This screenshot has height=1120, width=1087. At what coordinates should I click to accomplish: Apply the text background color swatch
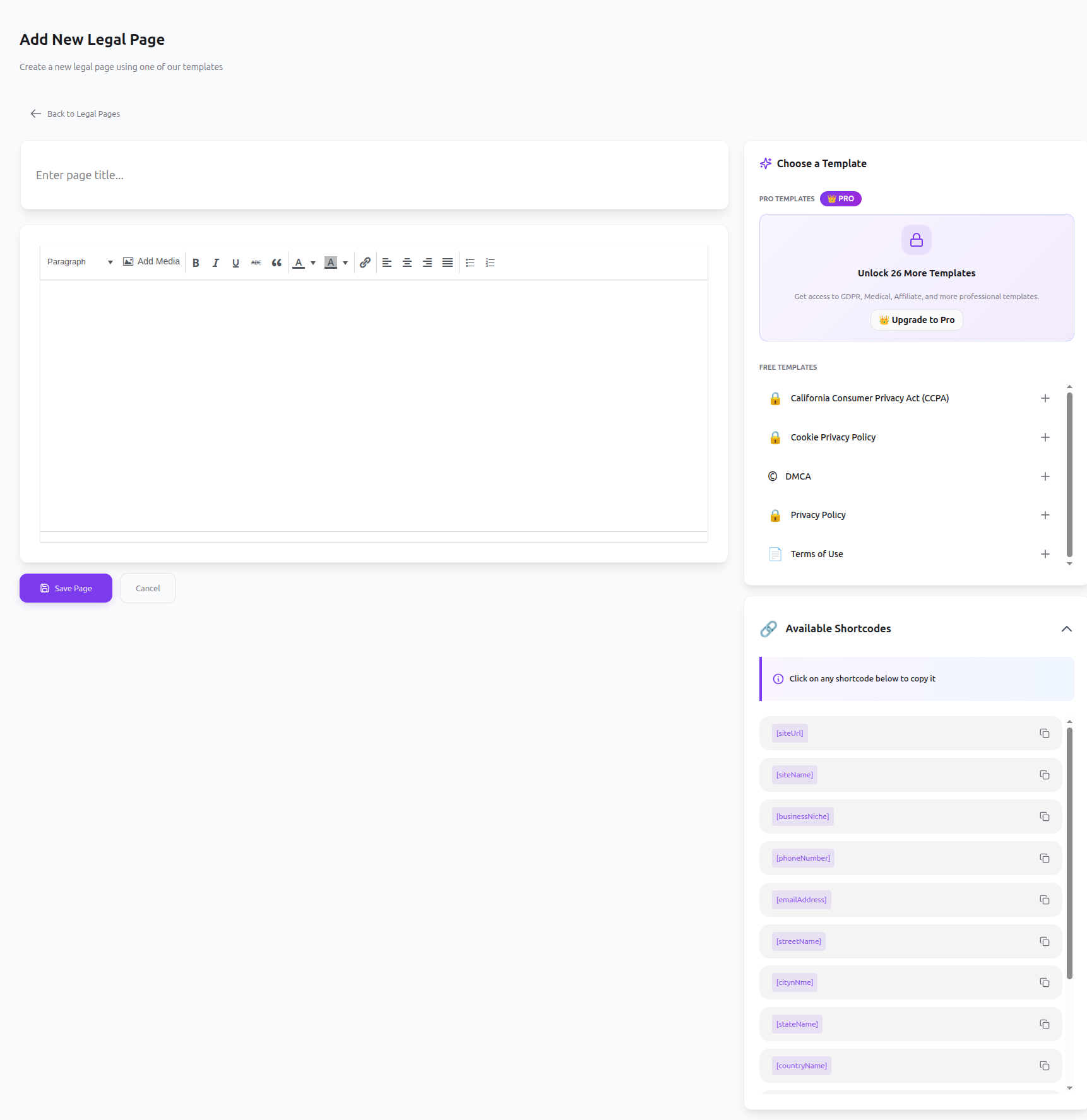point(330,262)
